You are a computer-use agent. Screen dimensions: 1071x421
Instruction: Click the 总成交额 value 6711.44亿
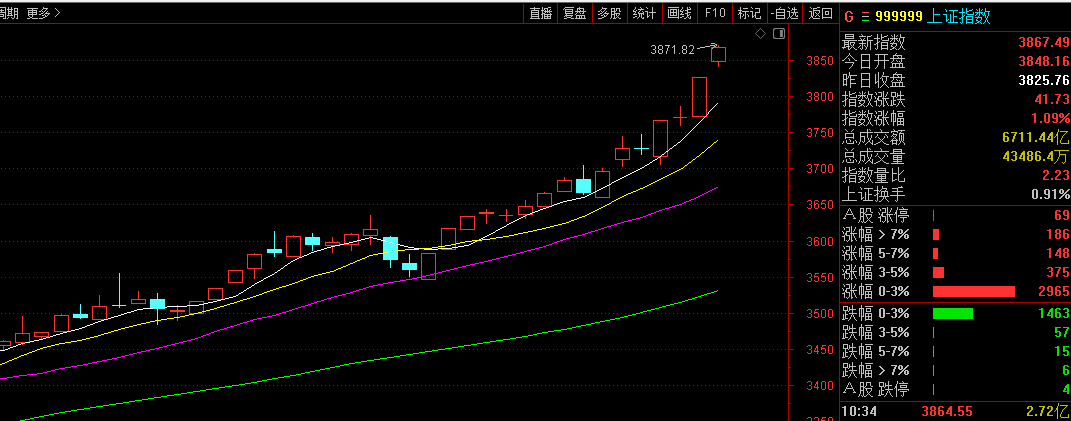[1036, 137]
